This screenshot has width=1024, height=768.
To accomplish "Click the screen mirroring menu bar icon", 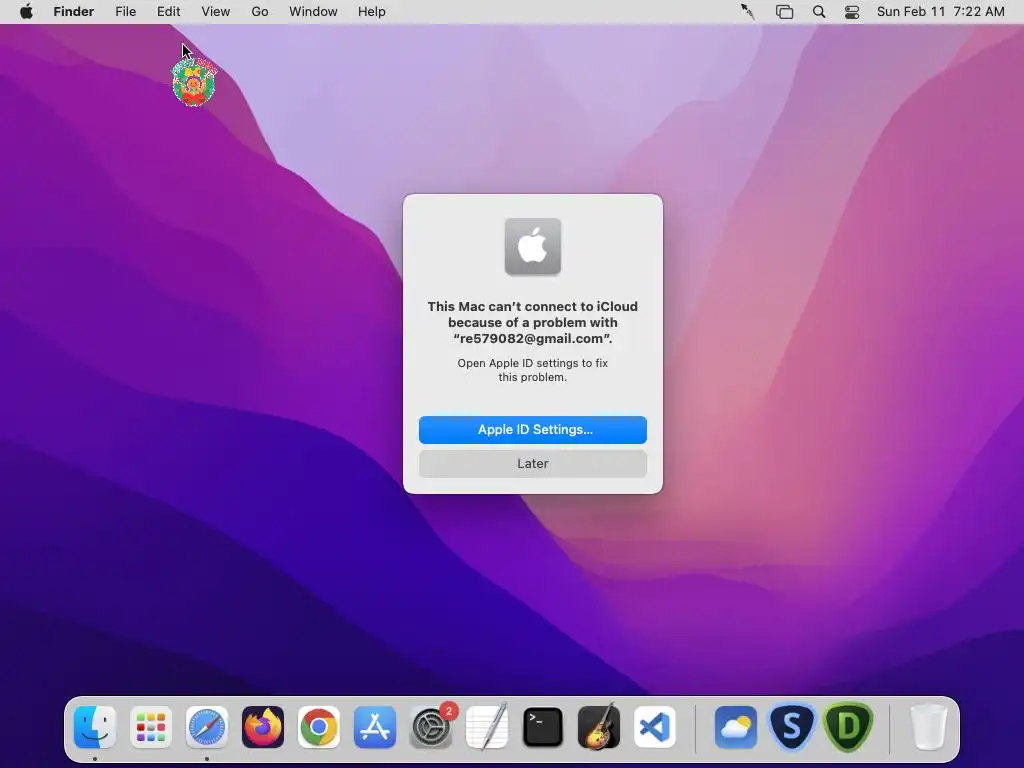I will (x=784, y=12).
